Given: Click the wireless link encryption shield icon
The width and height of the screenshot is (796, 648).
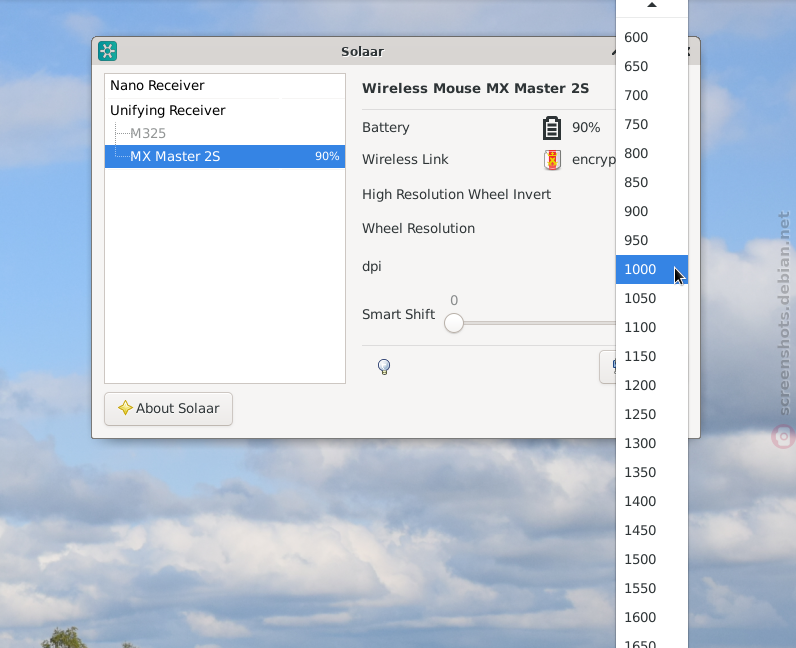Looking at the screenshot, I should [x=552, y=159].
